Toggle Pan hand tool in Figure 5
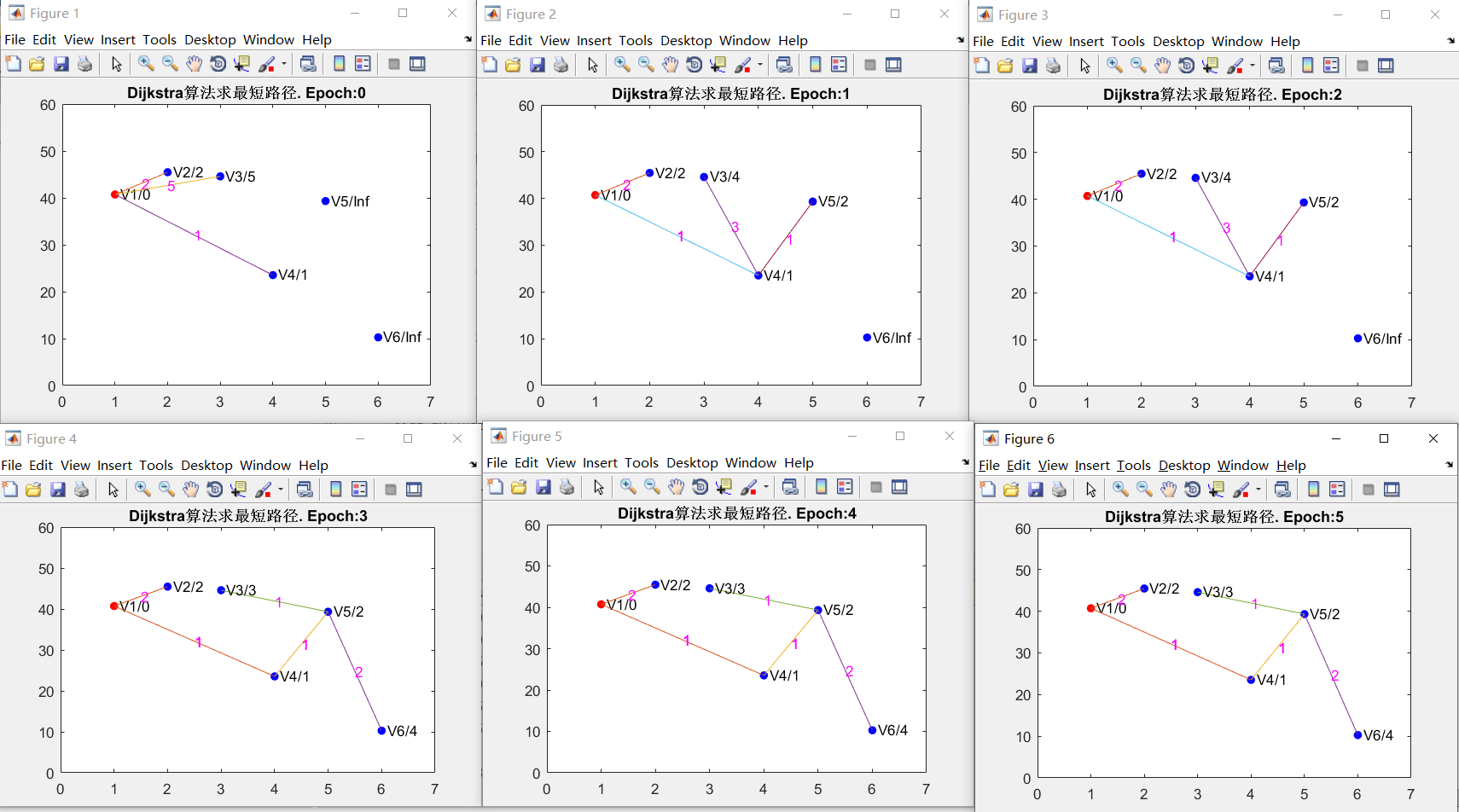1459x812 pixels. (x=676, y=487)
